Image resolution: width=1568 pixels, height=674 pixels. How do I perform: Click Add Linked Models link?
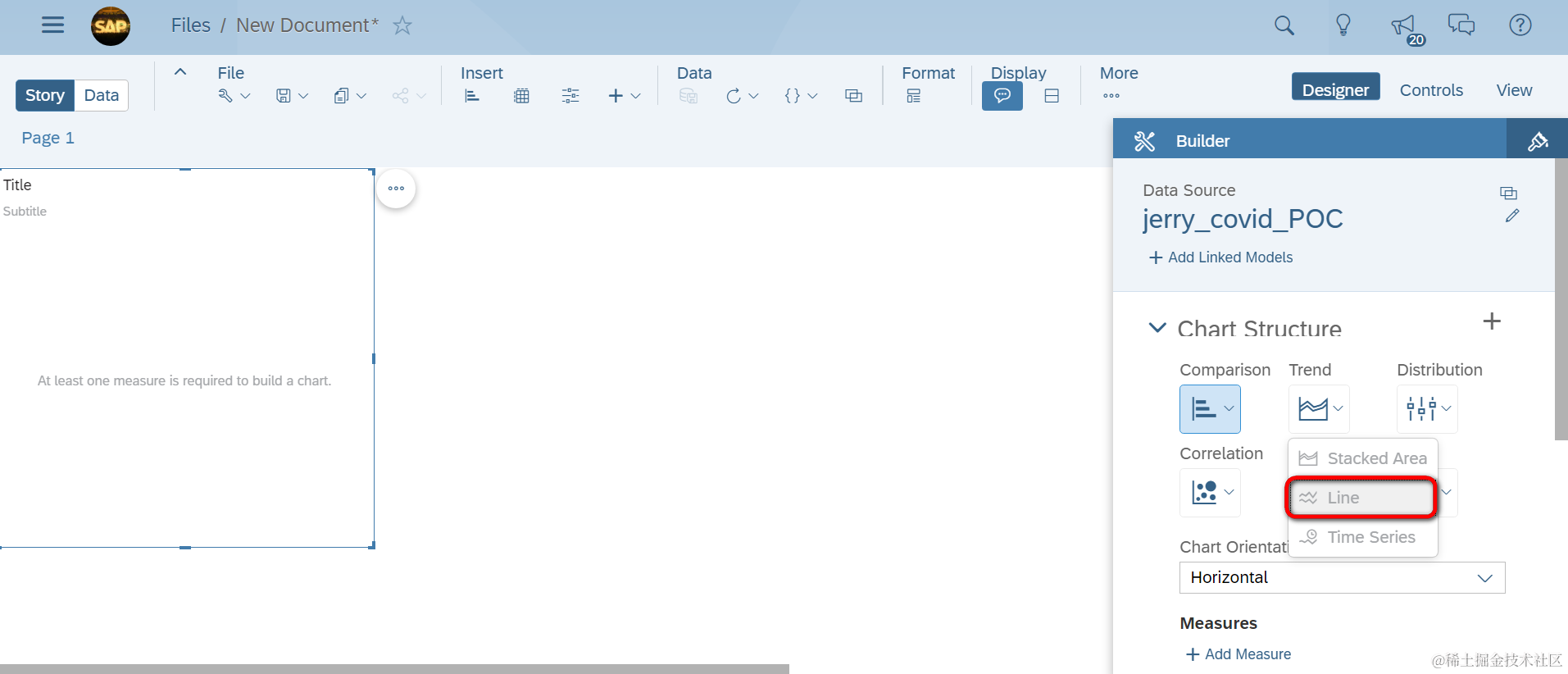tap(1220, 257)
